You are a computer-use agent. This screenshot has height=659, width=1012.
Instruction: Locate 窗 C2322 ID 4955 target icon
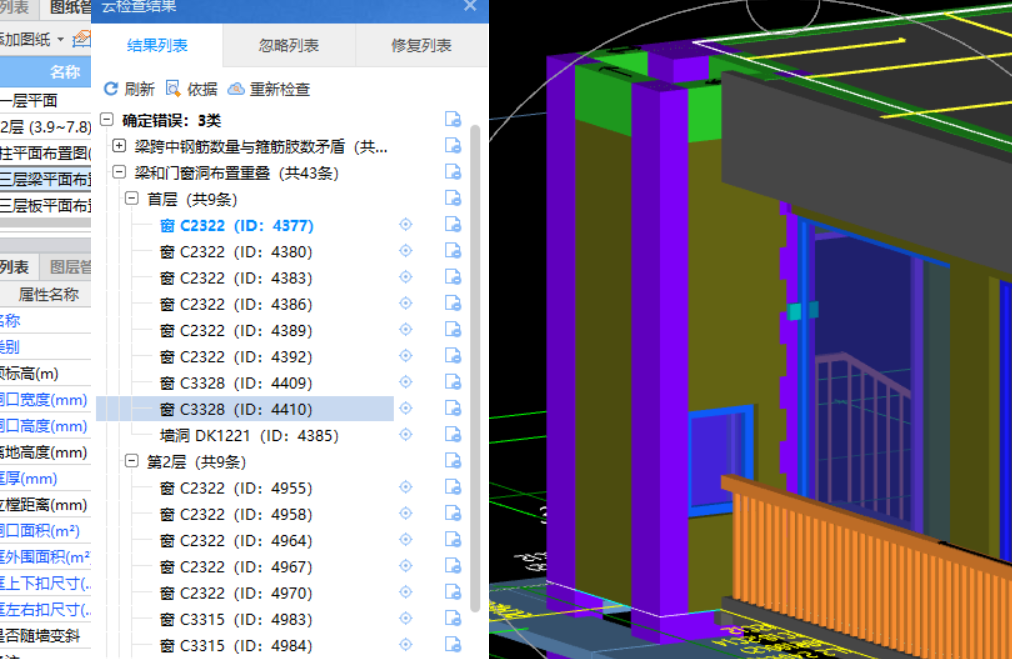pos(405,487)
